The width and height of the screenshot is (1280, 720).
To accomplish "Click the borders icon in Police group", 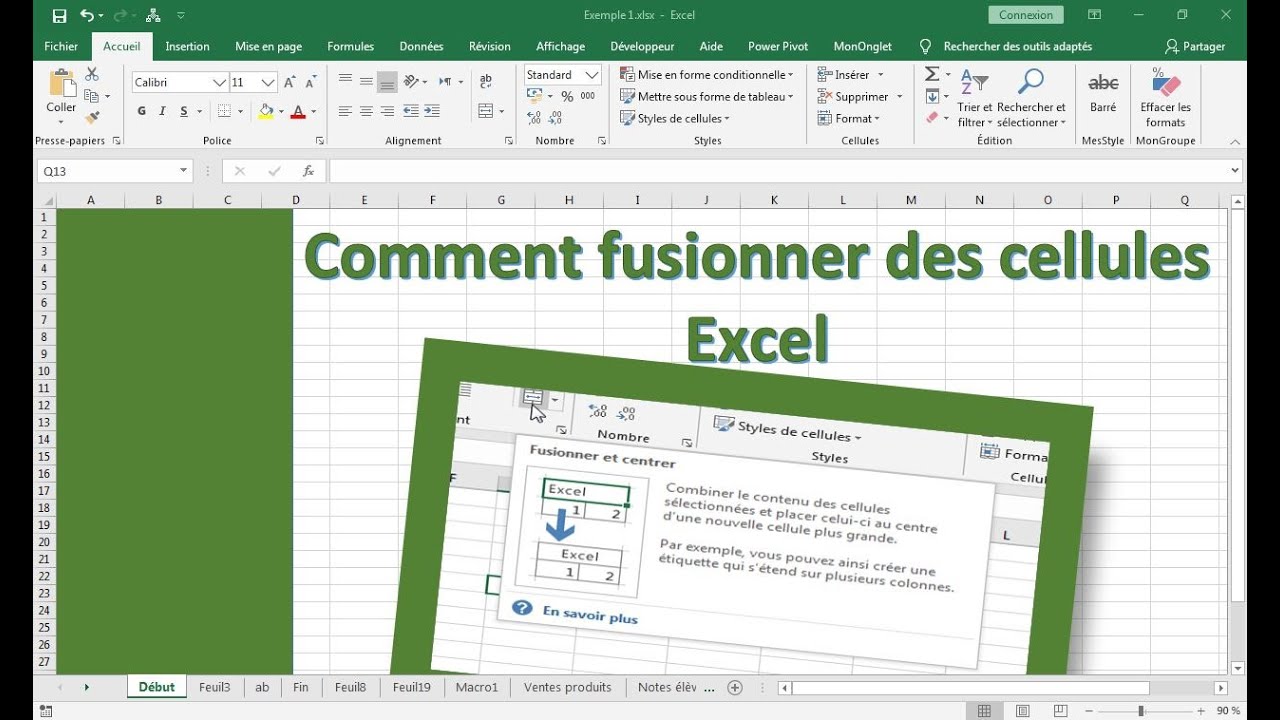I will [224, 111].
